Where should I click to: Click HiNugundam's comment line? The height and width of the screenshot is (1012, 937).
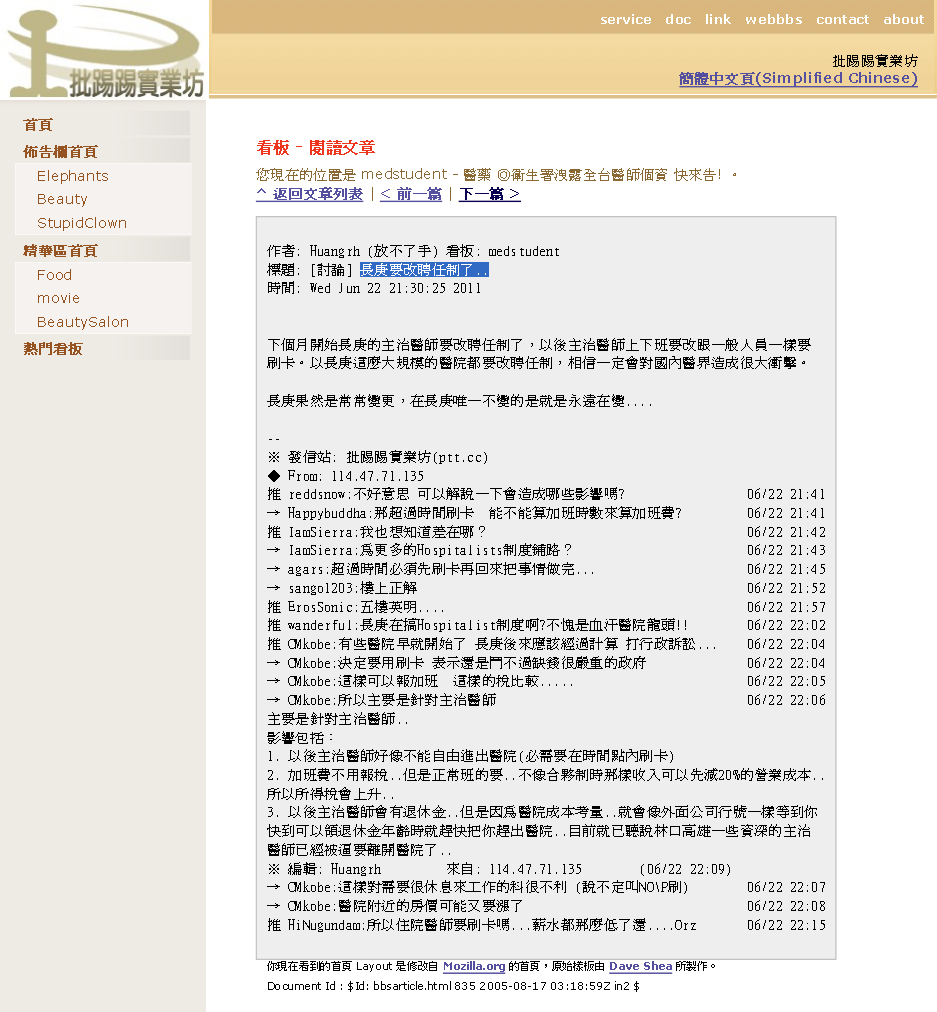click(x=546, y=926)
